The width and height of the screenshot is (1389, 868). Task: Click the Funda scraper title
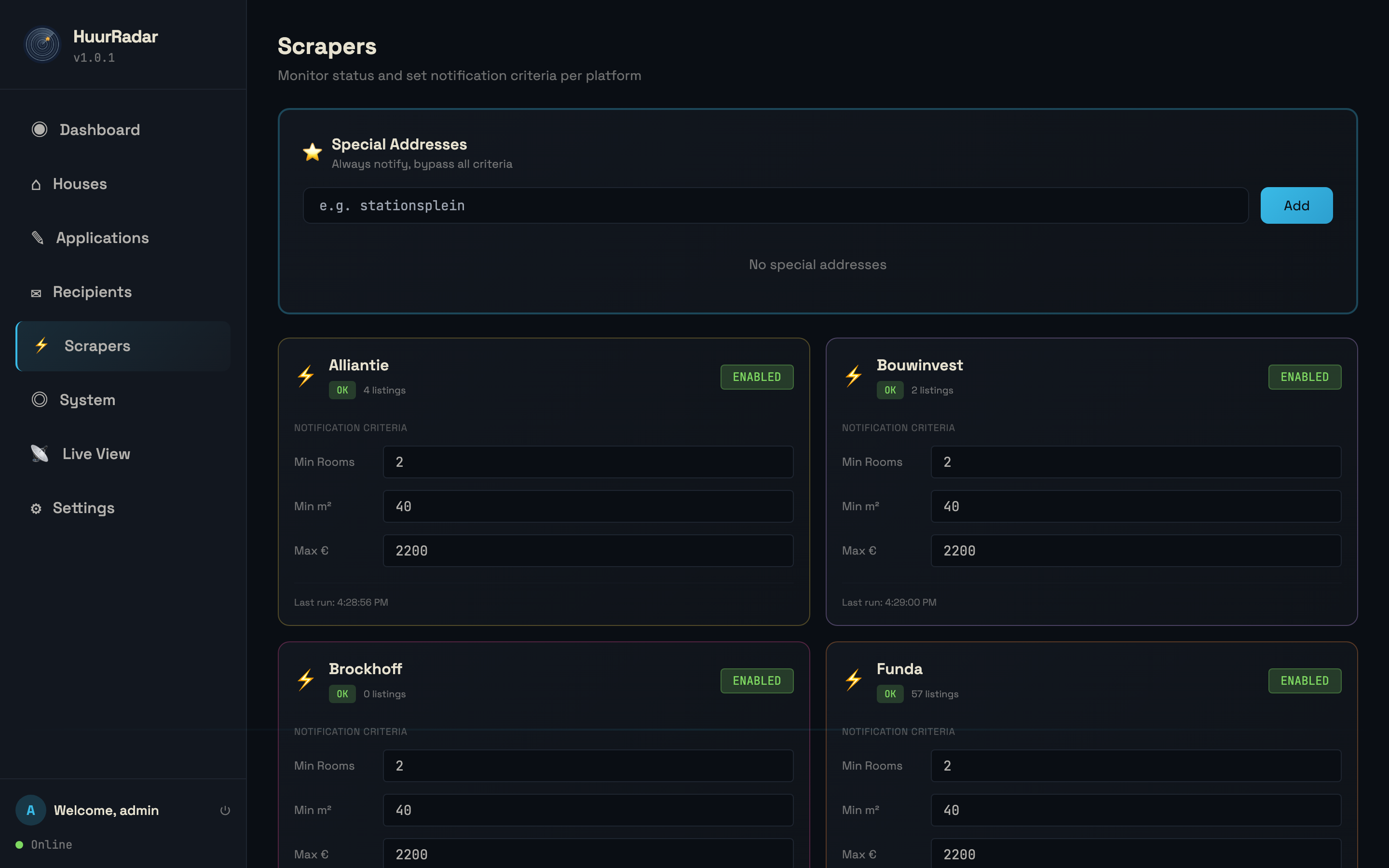pyautogui.click(x=899, y=669)
